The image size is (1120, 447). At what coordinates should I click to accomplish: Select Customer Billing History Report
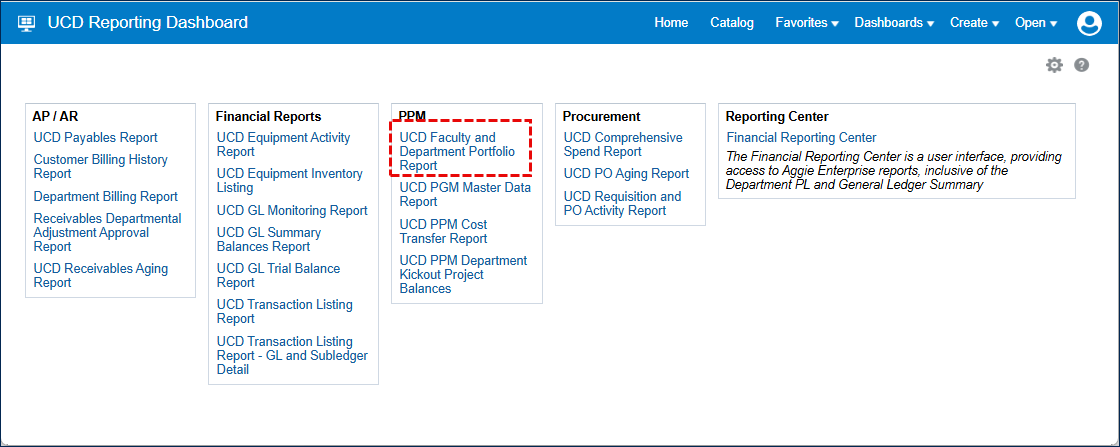click(100, 166)
